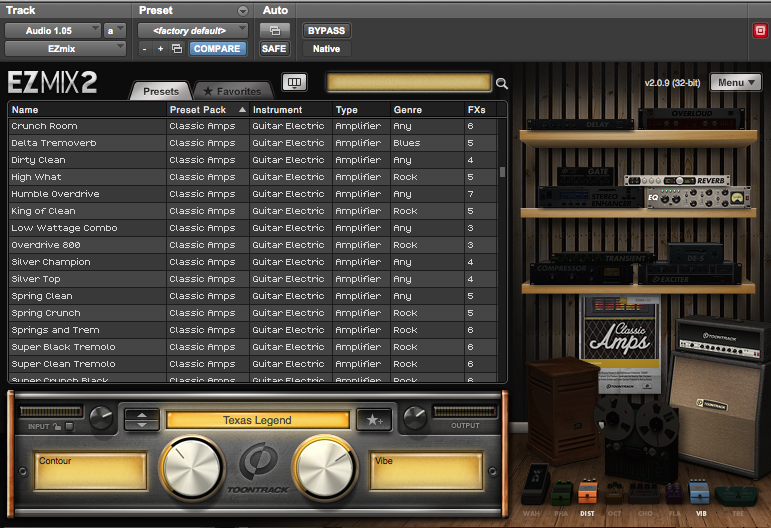Select the TRE tremolo pedal
Screen dimensions: 771x528
click(736, 496)
